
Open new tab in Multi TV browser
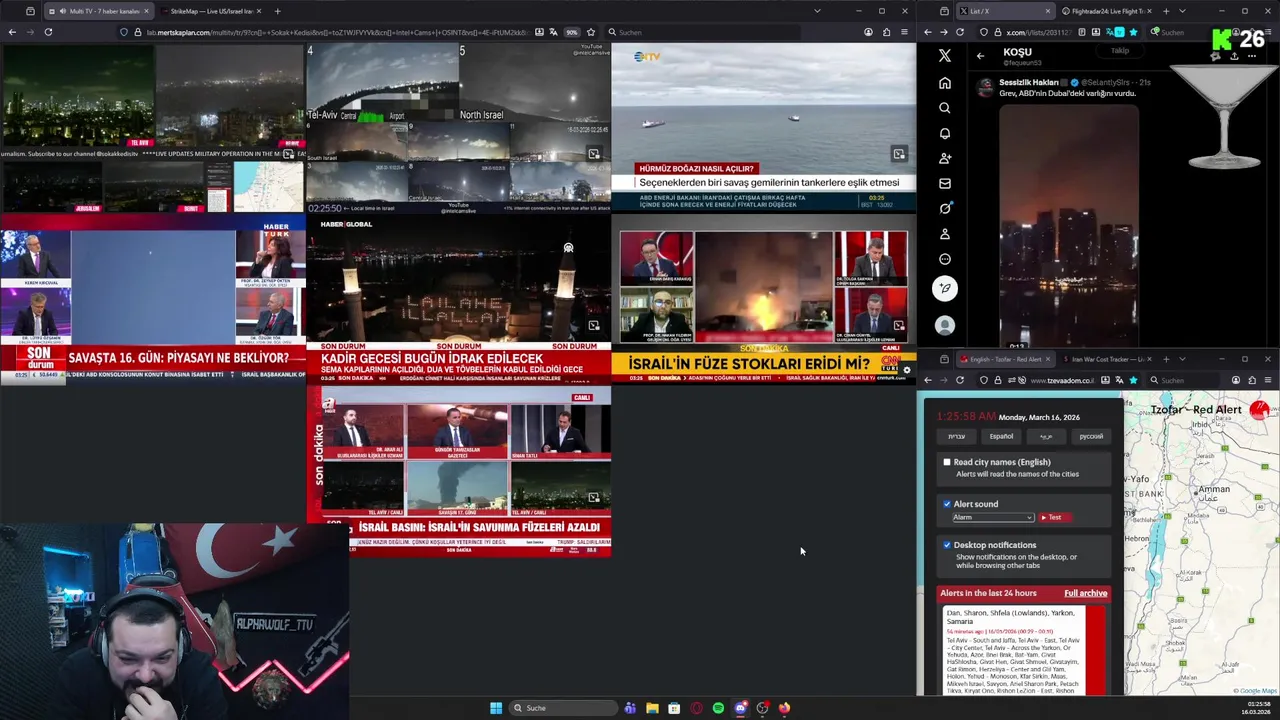click(277, 11)
